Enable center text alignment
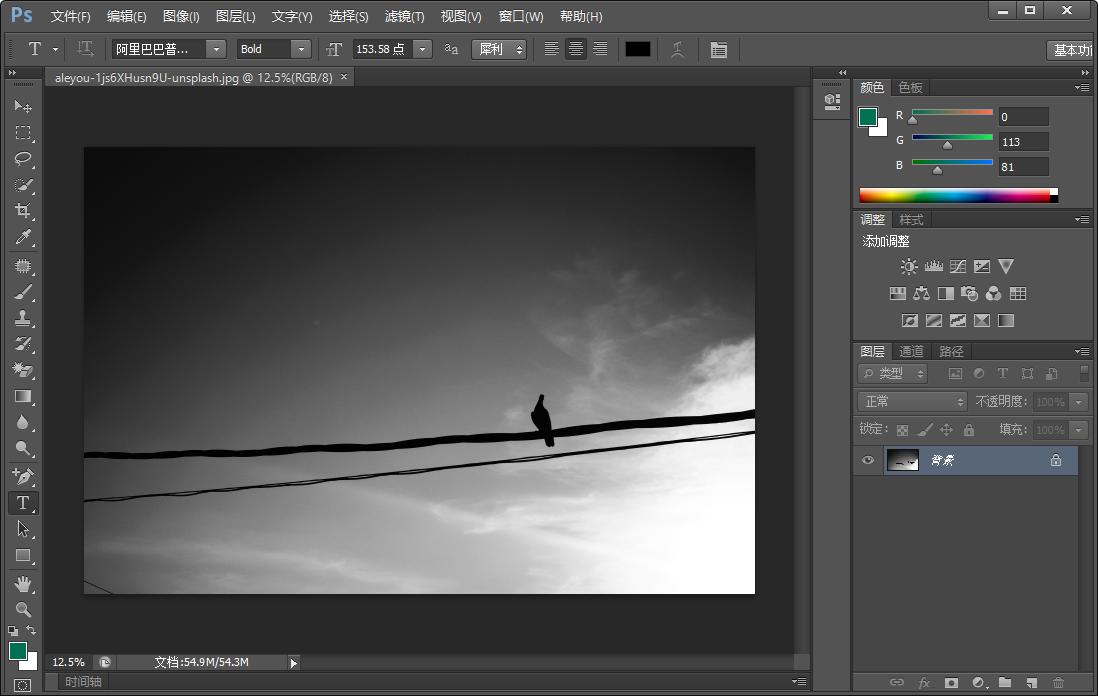Image resolution: width=1098 pixels, height=696 pixels. 576,49
